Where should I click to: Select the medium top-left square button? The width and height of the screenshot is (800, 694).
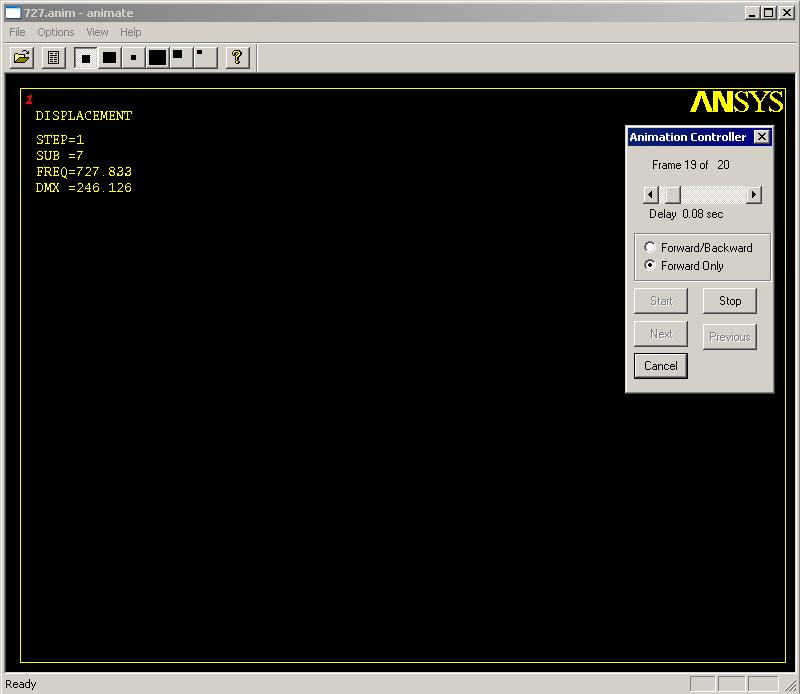[x=181, y=58]
